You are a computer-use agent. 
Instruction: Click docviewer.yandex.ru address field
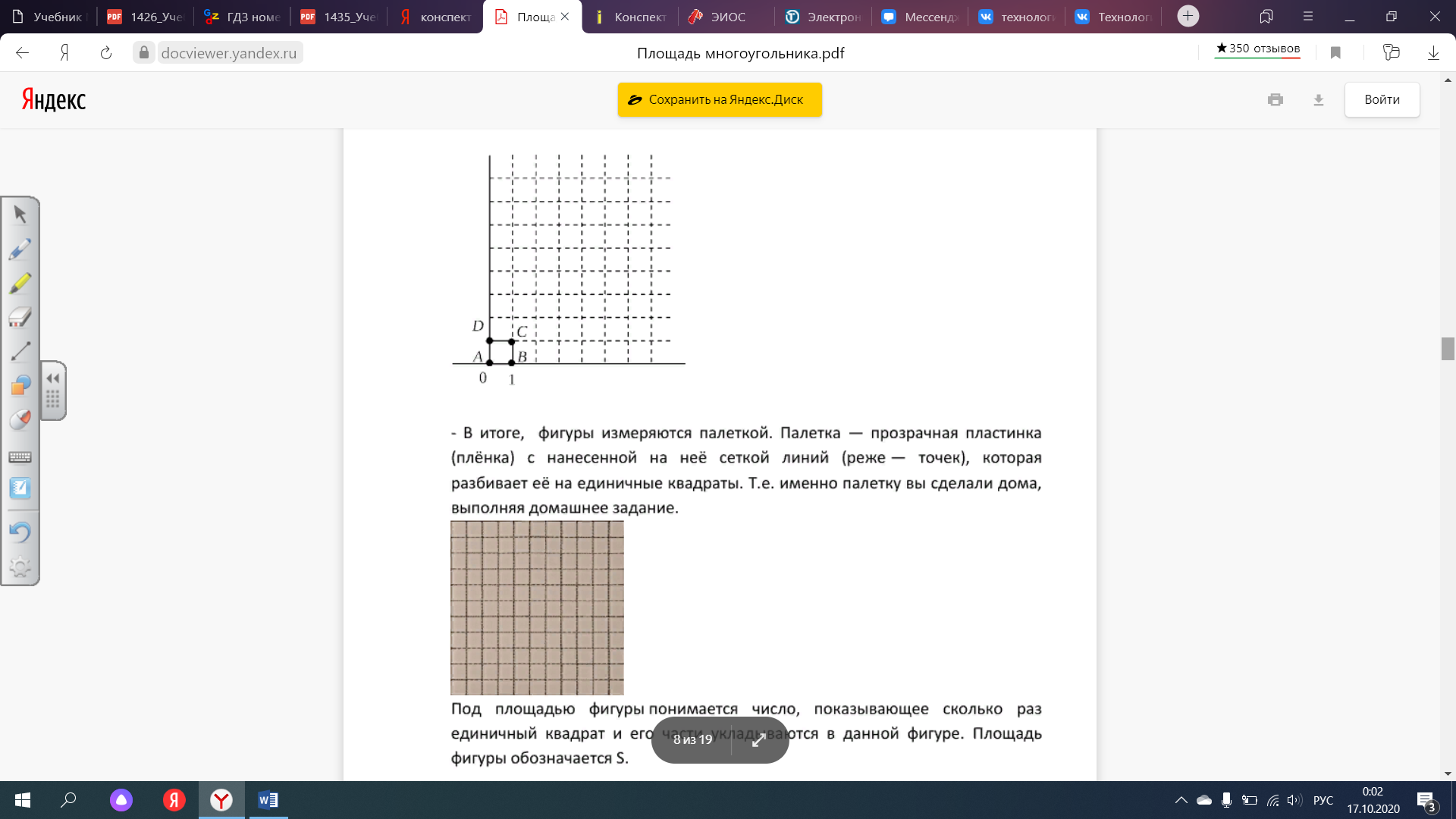pos(229,53)
